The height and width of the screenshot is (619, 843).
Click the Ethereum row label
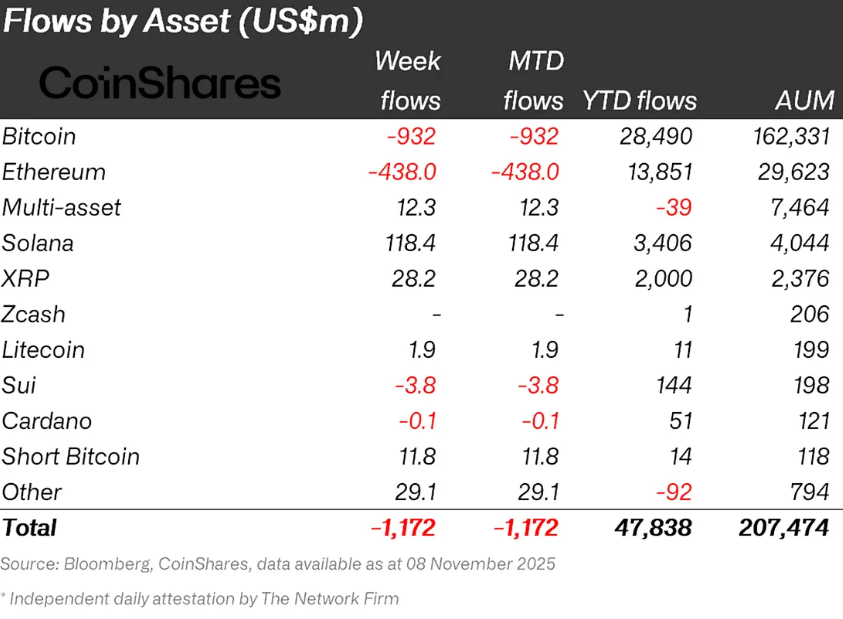(53, 172)
